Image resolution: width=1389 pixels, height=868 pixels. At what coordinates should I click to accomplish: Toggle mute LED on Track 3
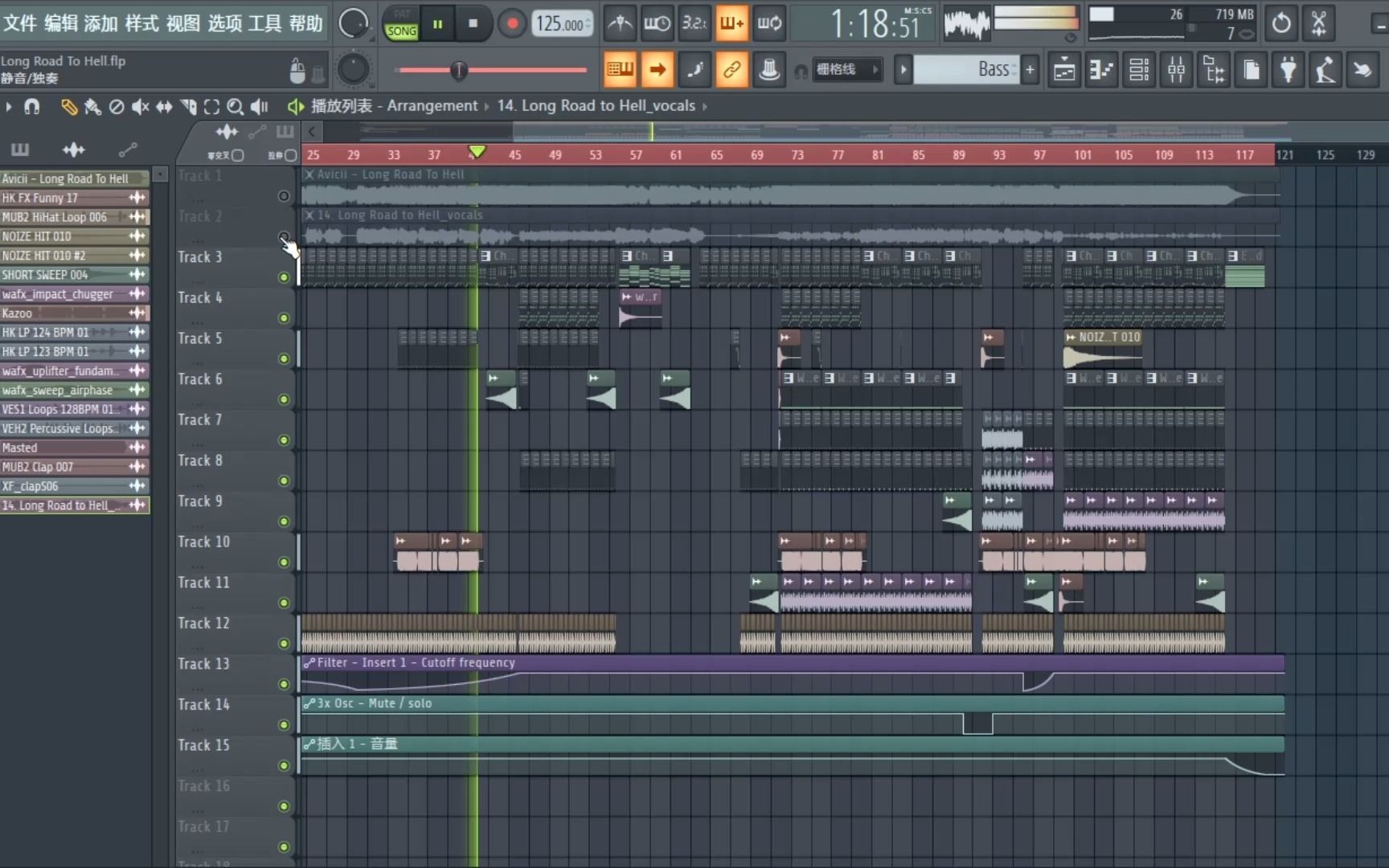[x=284, y=277]
